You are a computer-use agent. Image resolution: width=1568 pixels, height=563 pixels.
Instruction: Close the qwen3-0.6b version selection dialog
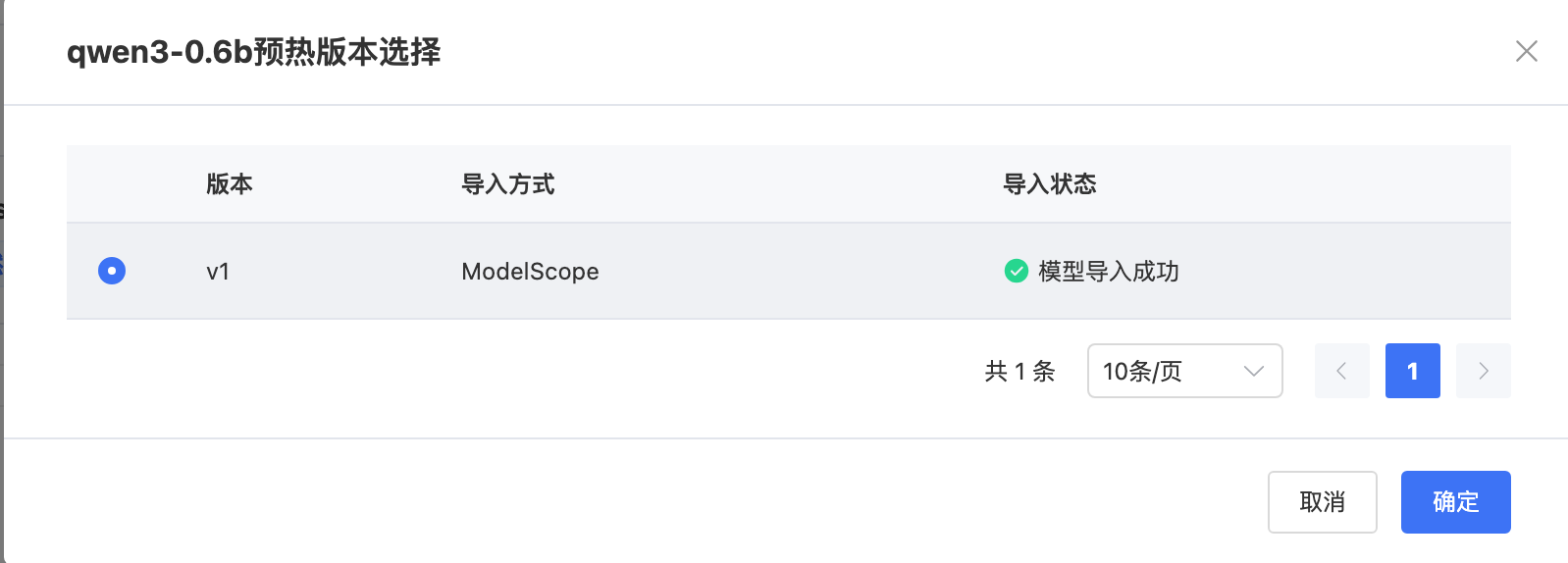click(1526, 51)
